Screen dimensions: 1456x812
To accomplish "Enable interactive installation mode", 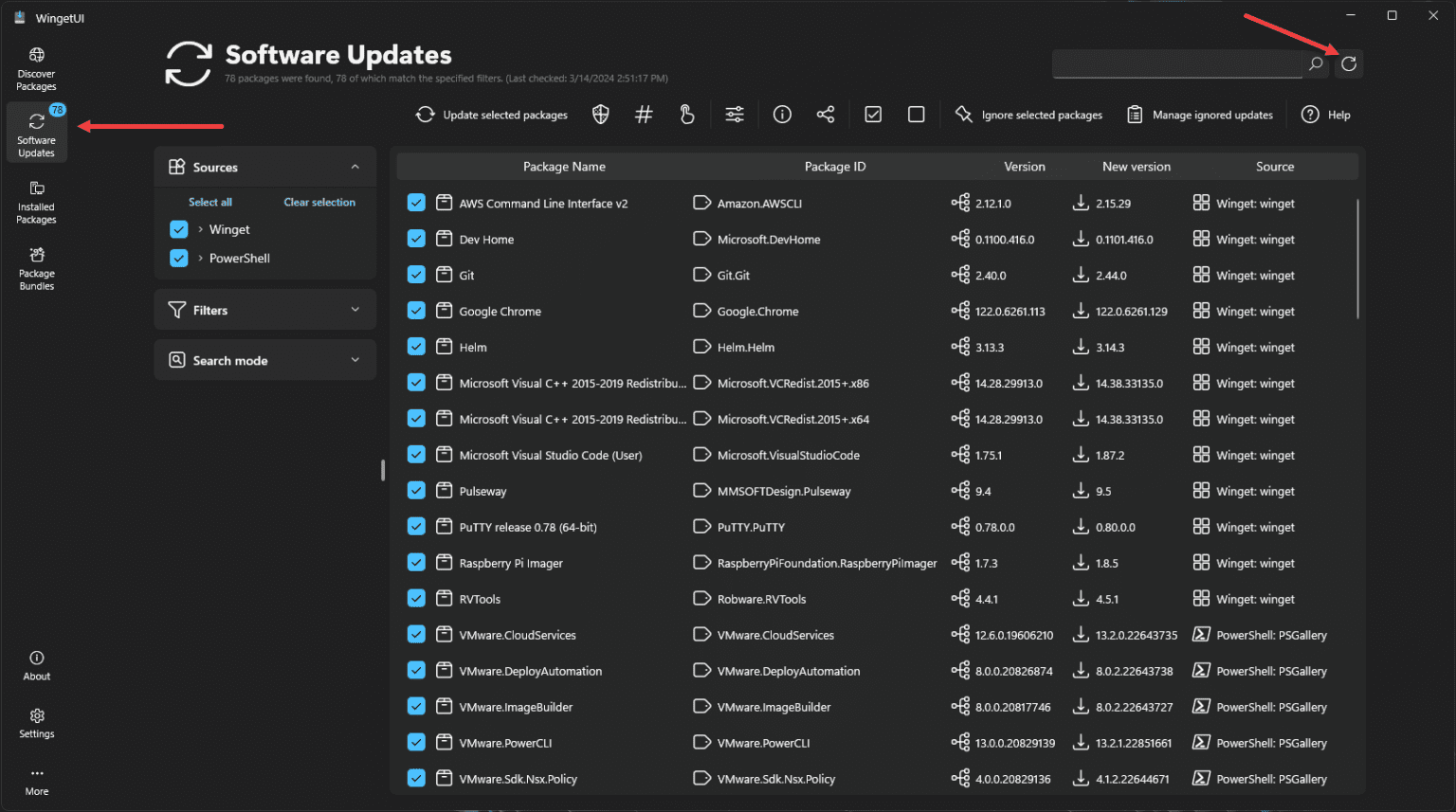I will point(686,114).
